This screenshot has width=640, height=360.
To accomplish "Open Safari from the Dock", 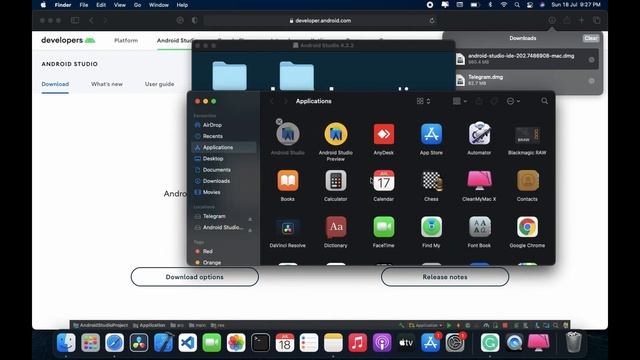I will coord(115,342).
